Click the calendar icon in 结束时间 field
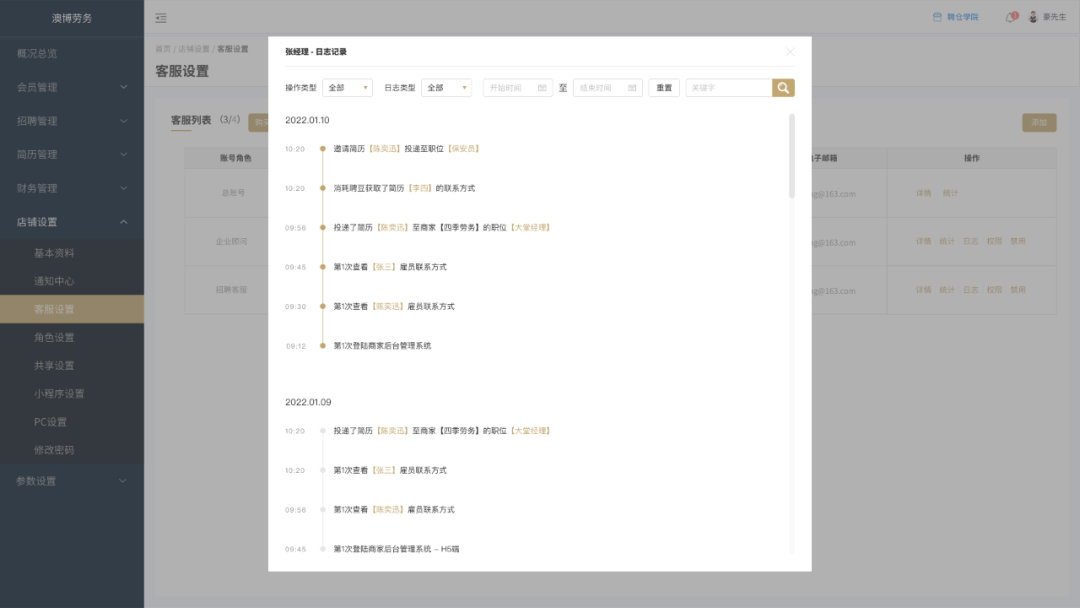The image size is (1080, 608). click(632, 87)
